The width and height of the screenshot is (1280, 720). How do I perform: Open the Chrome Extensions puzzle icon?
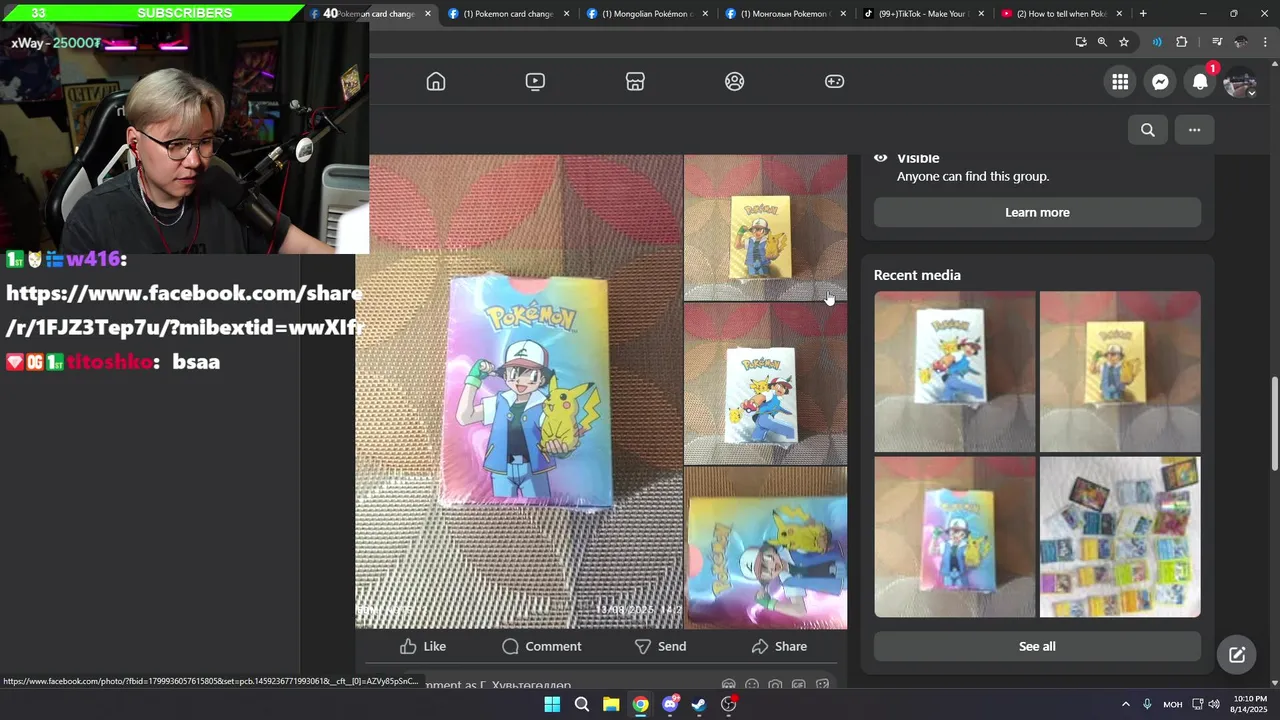point(1182,42)
